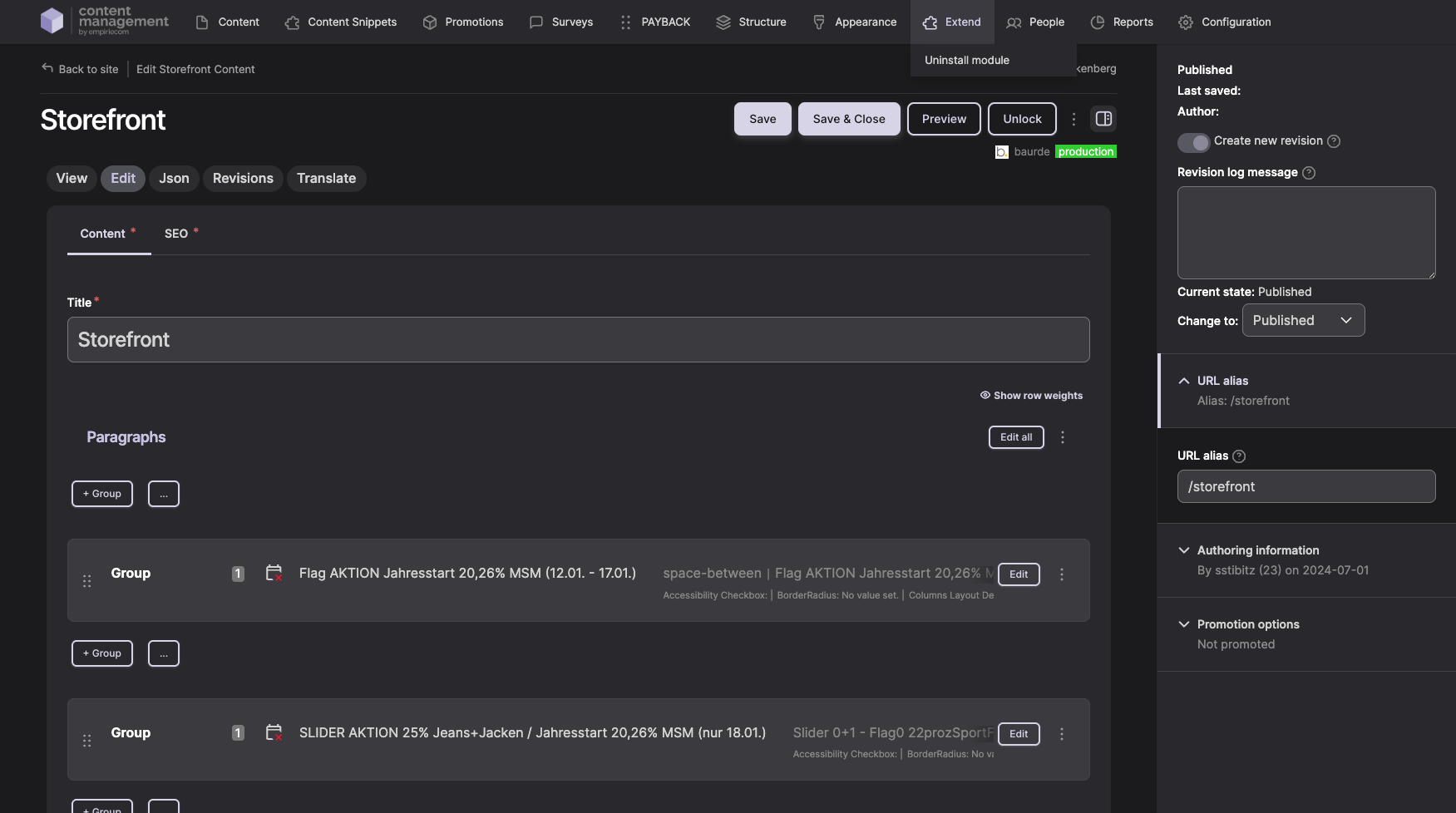Click the sidebar panel toggle icon
This screenshot has height=813, width=1456.
(1103, 119)
